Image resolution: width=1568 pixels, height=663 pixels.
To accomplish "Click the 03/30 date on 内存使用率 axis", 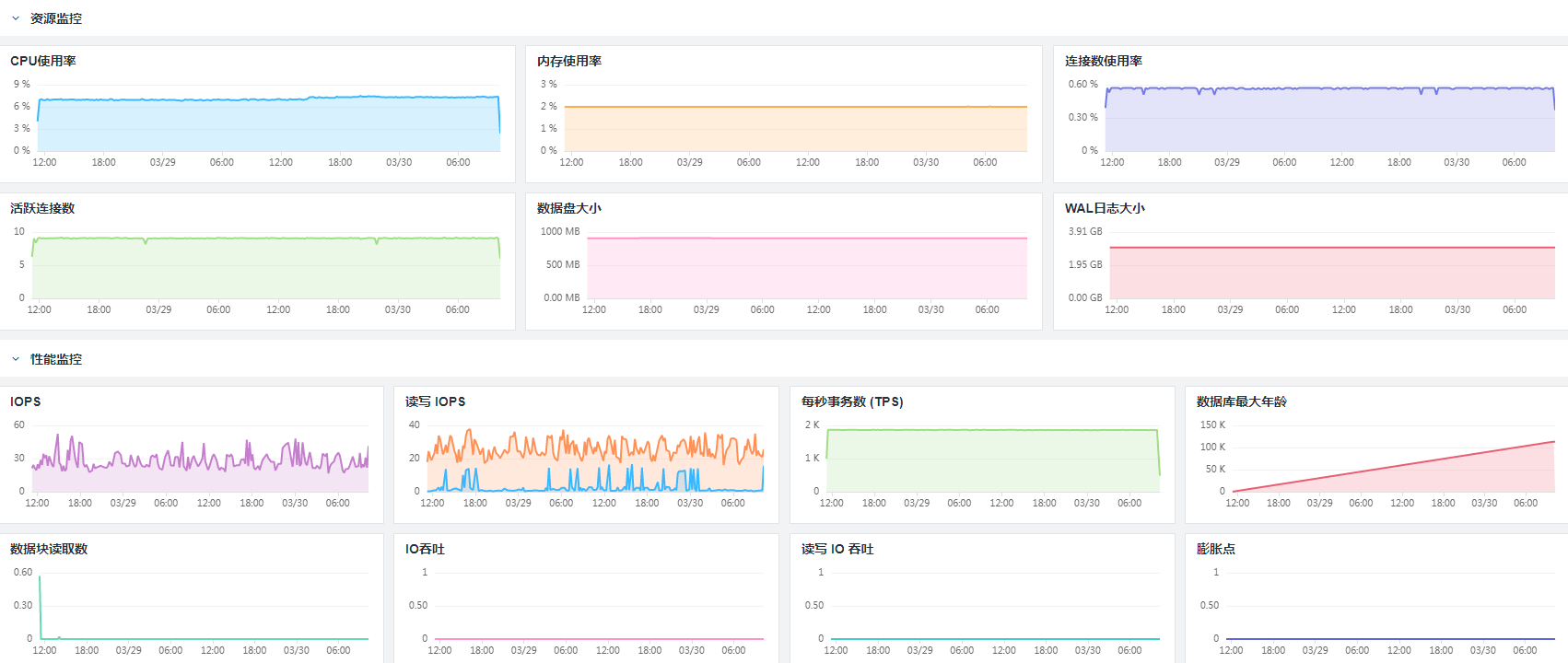I will pos(926,162).
